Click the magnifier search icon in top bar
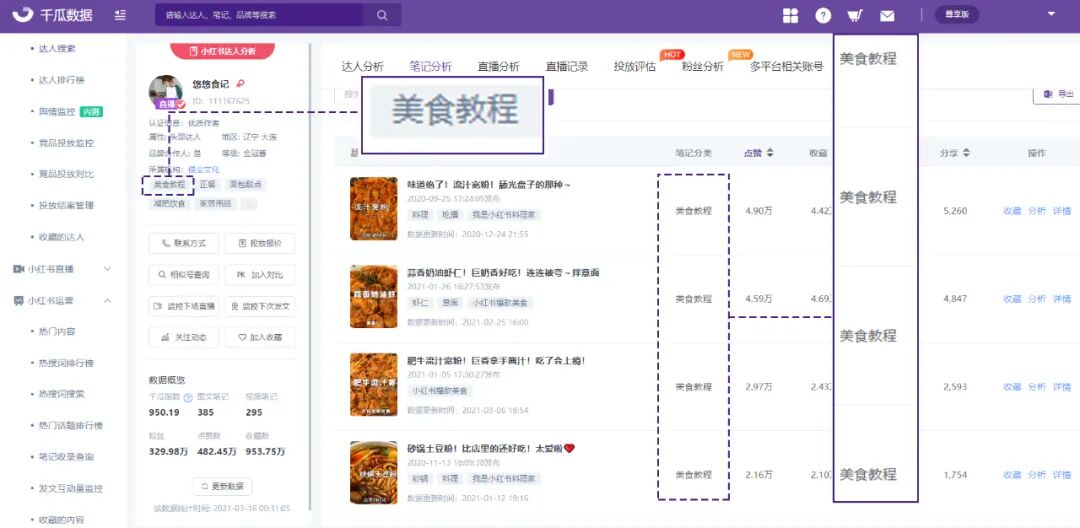 382,14
